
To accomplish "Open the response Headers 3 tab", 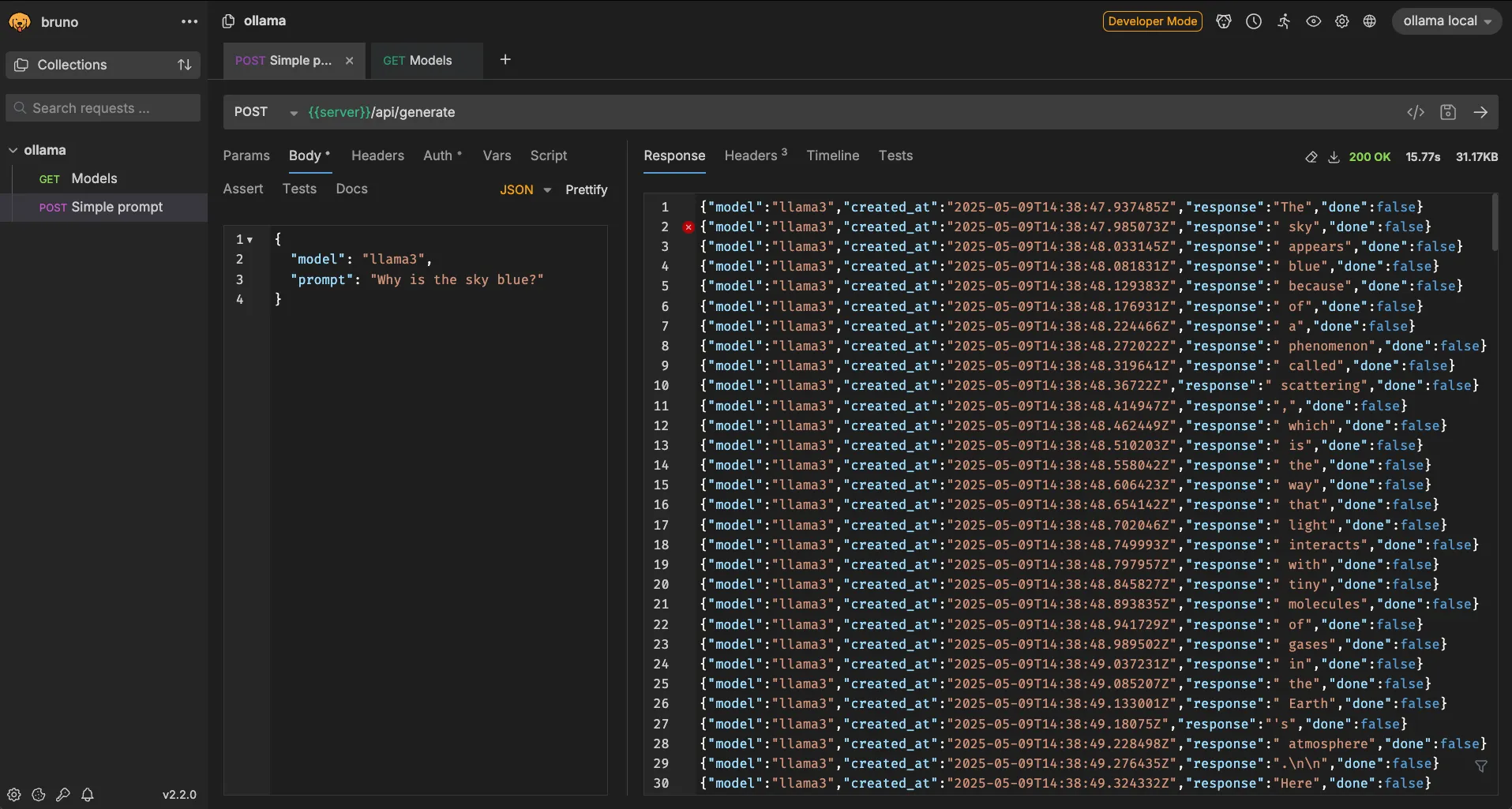I will coord(756,155).
